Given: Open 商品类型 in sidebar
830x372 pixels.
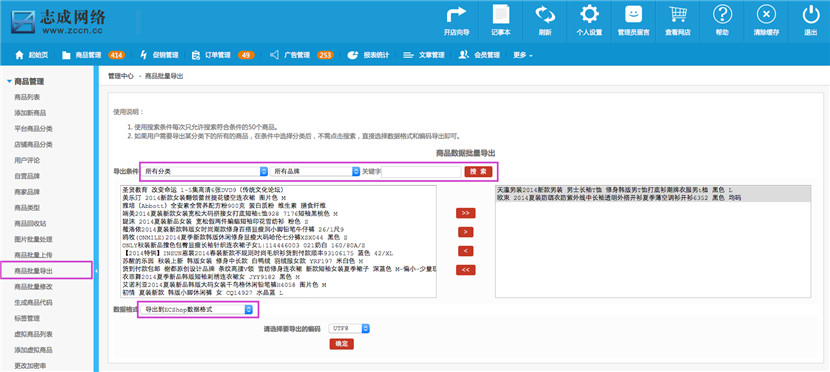Looking at the screenshot, I should [27, 207].
